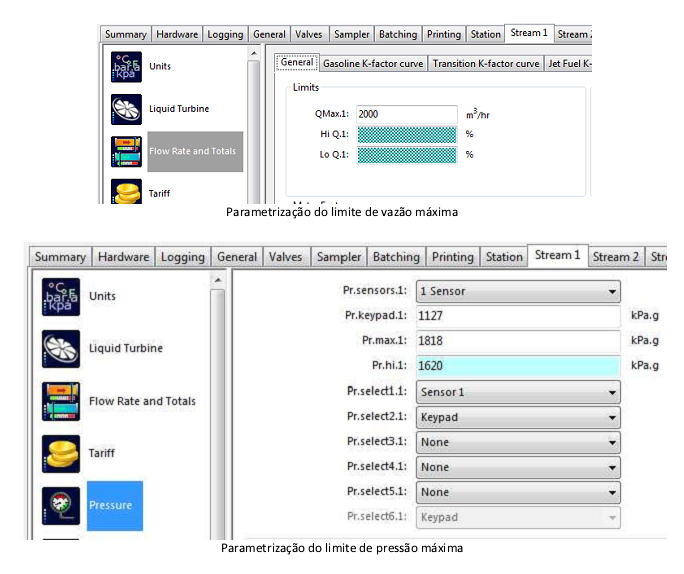The width and height of the screenshot is (684, 574).
Task: Open the Gasoline K-factor curve sub-tab
Action: 373,64
